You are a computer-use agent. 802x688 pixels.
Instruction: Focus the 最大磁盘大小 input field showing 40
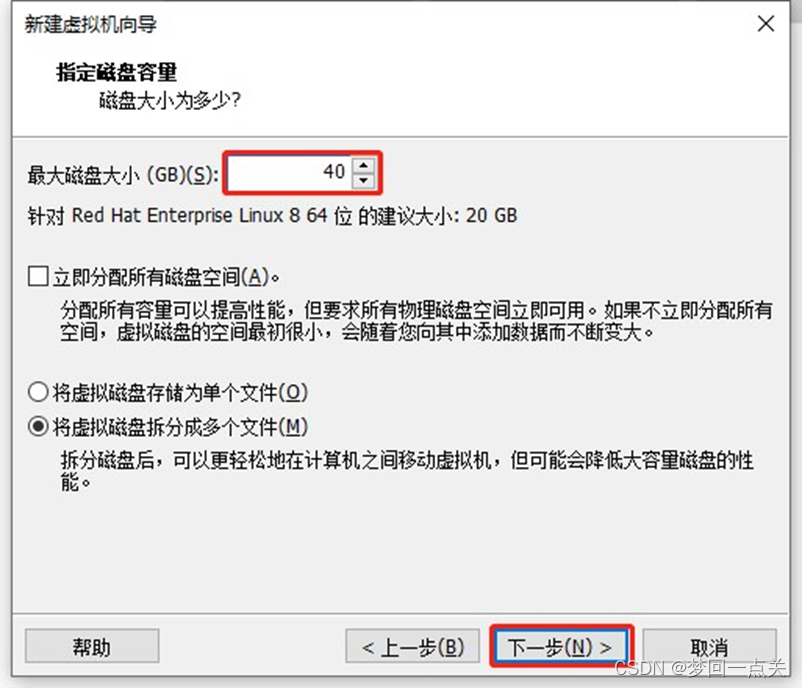coord(289,172)
